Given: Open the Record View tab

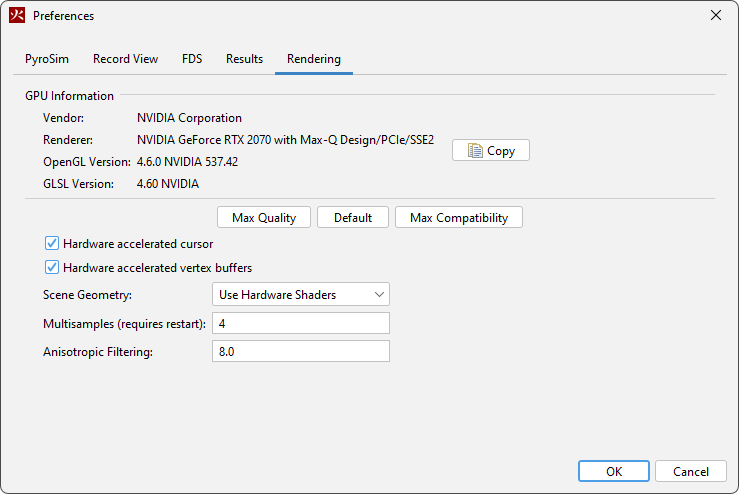Looking at the screenshot, I should 125,59.
